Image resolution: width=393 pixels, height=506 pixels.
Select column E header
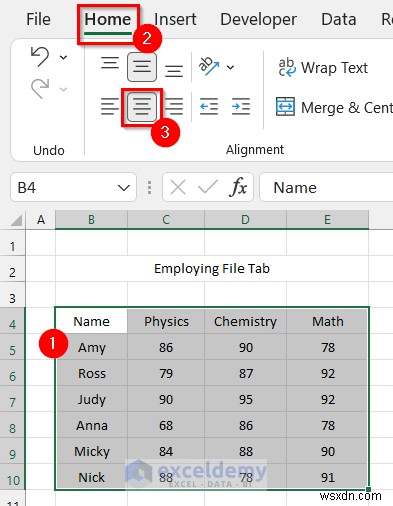coord(328,220)
